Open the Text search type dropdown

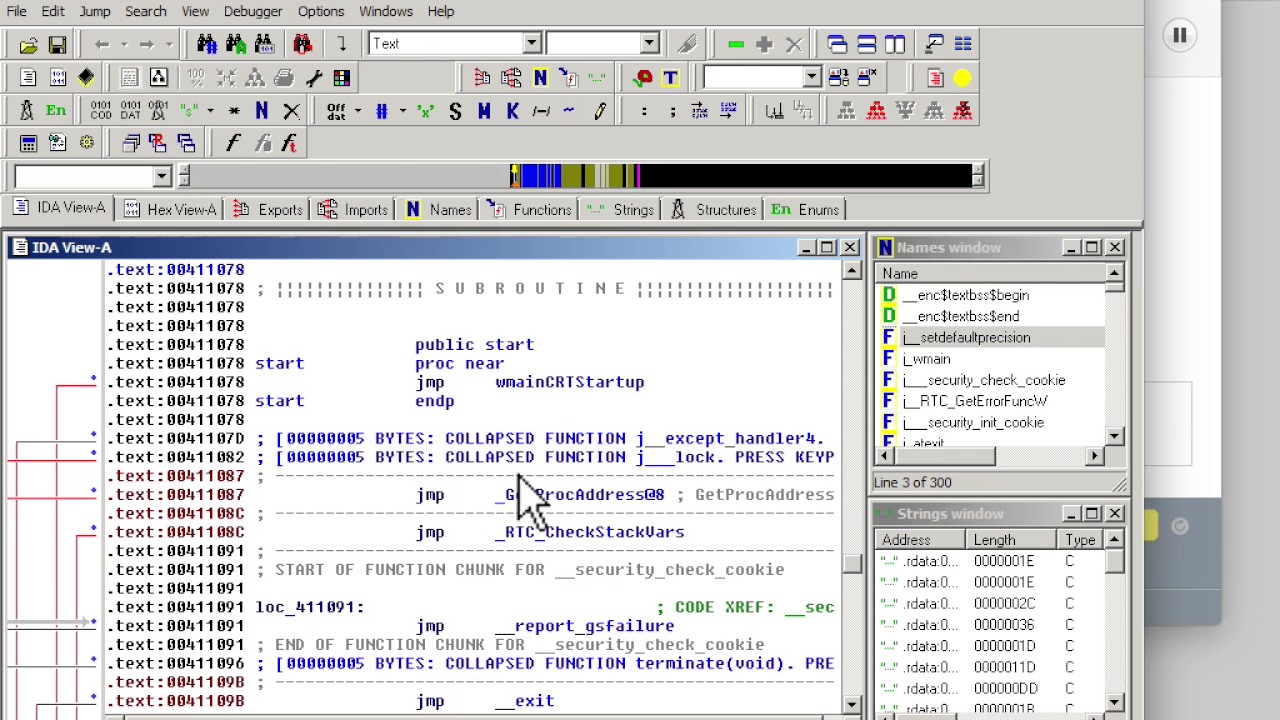point(532,44)
